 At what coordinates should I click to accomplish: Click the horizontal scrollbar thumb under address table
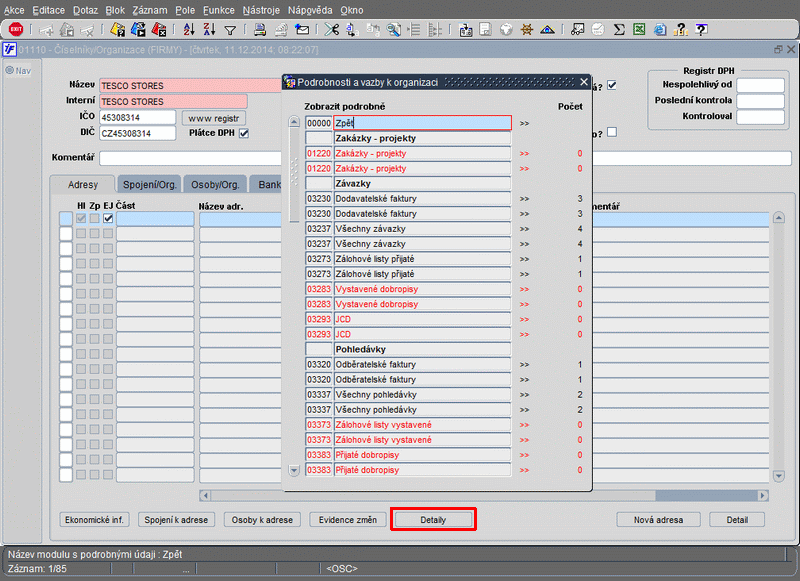(x=706, y=495)
